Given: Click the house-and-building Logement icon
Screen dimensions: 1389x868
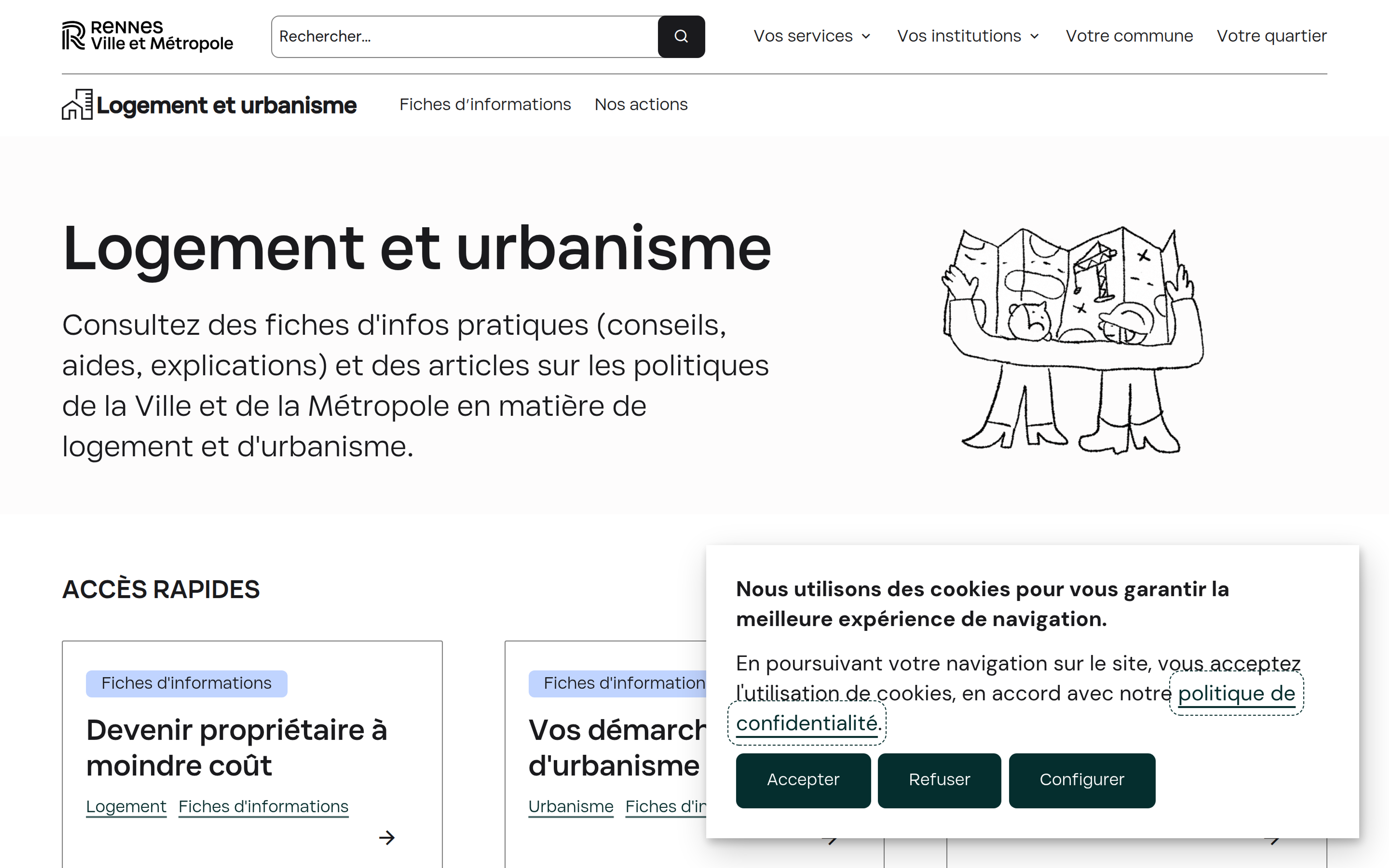Looking at the screenshot, I should [77, 104].
